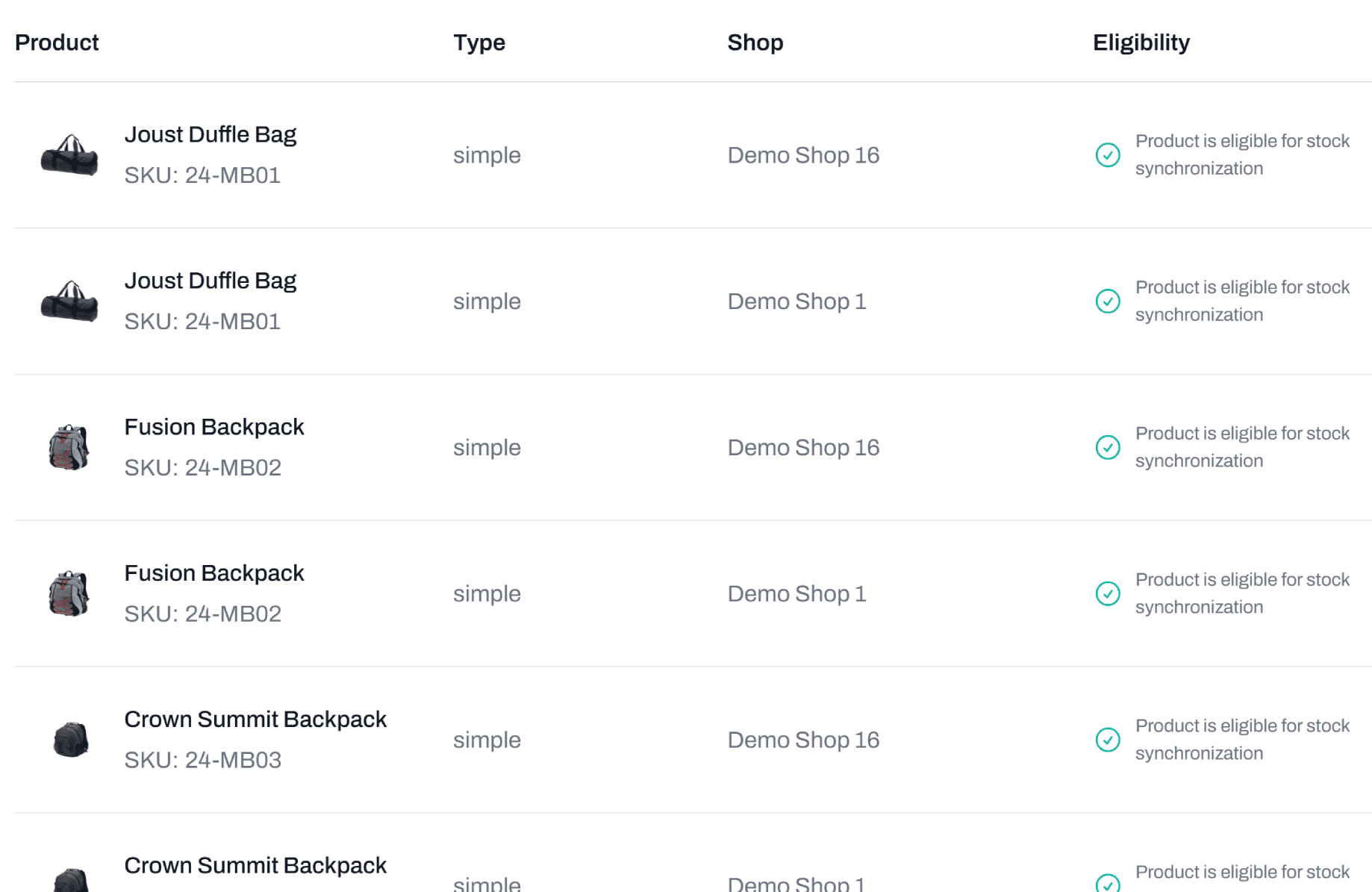Open the Joust Duffle Bag product name
Image resolution: width=1372 pixels, height=892 pixels.
click(x=211, y=134)
